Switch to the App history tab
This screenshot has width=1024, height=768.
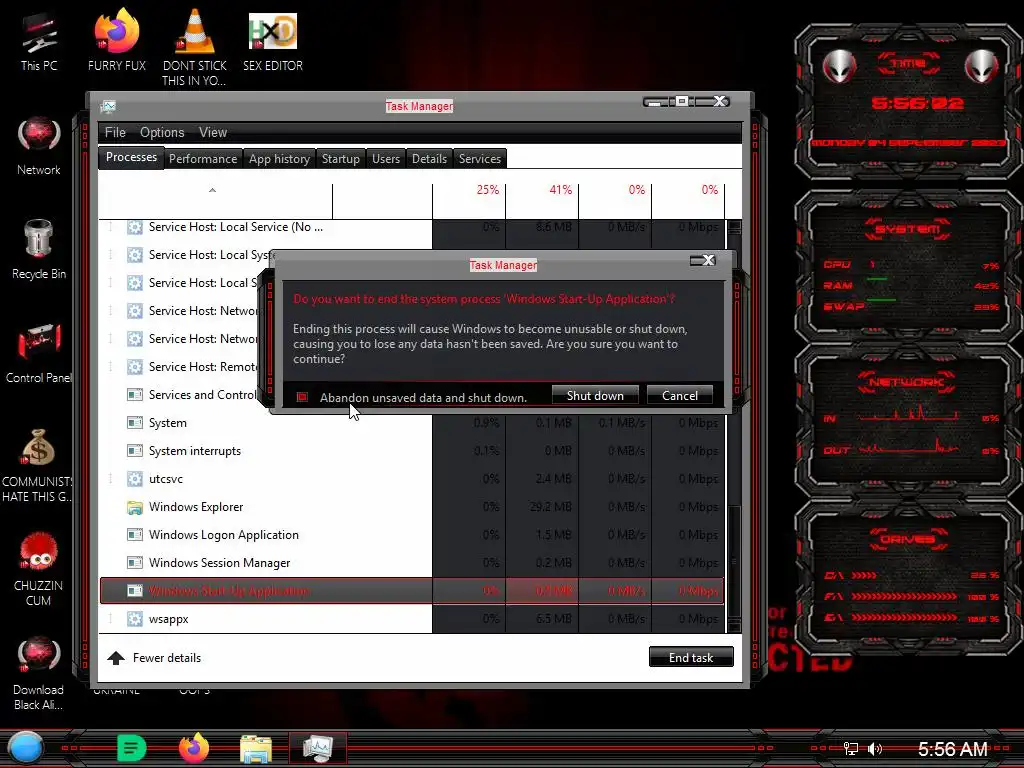pos(280,159)
